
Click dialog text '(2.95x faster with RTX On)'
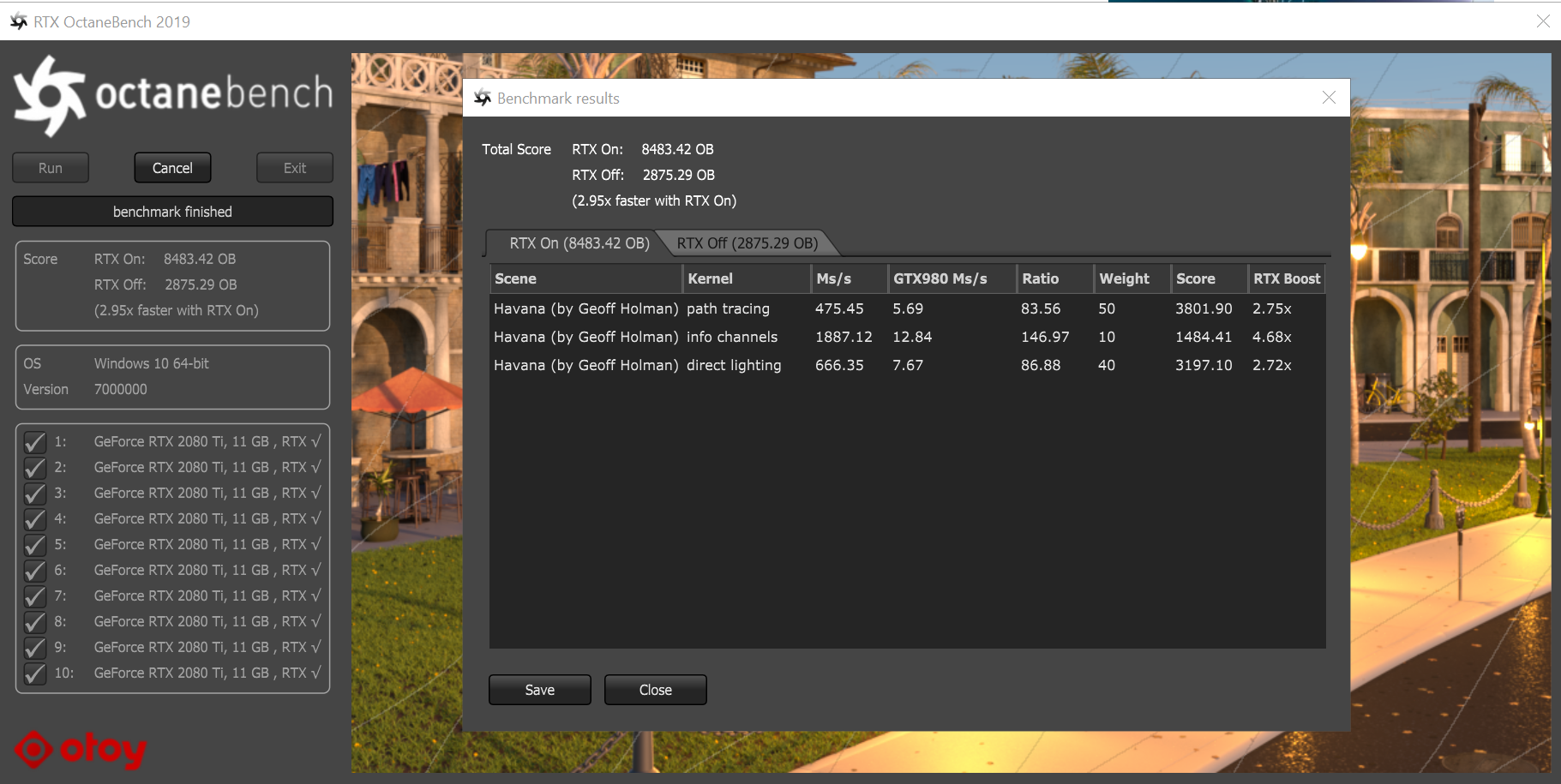click(654, 200)
